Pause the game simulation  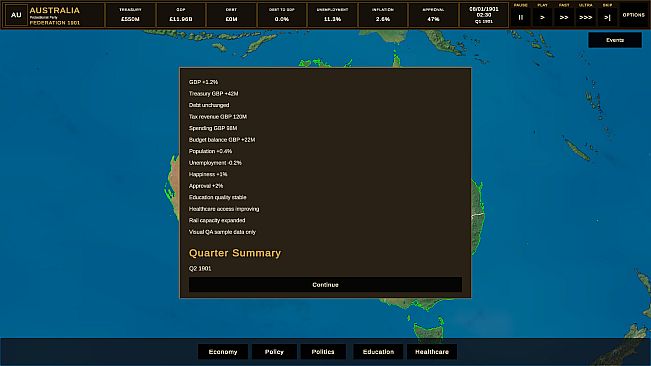point(521,17)
